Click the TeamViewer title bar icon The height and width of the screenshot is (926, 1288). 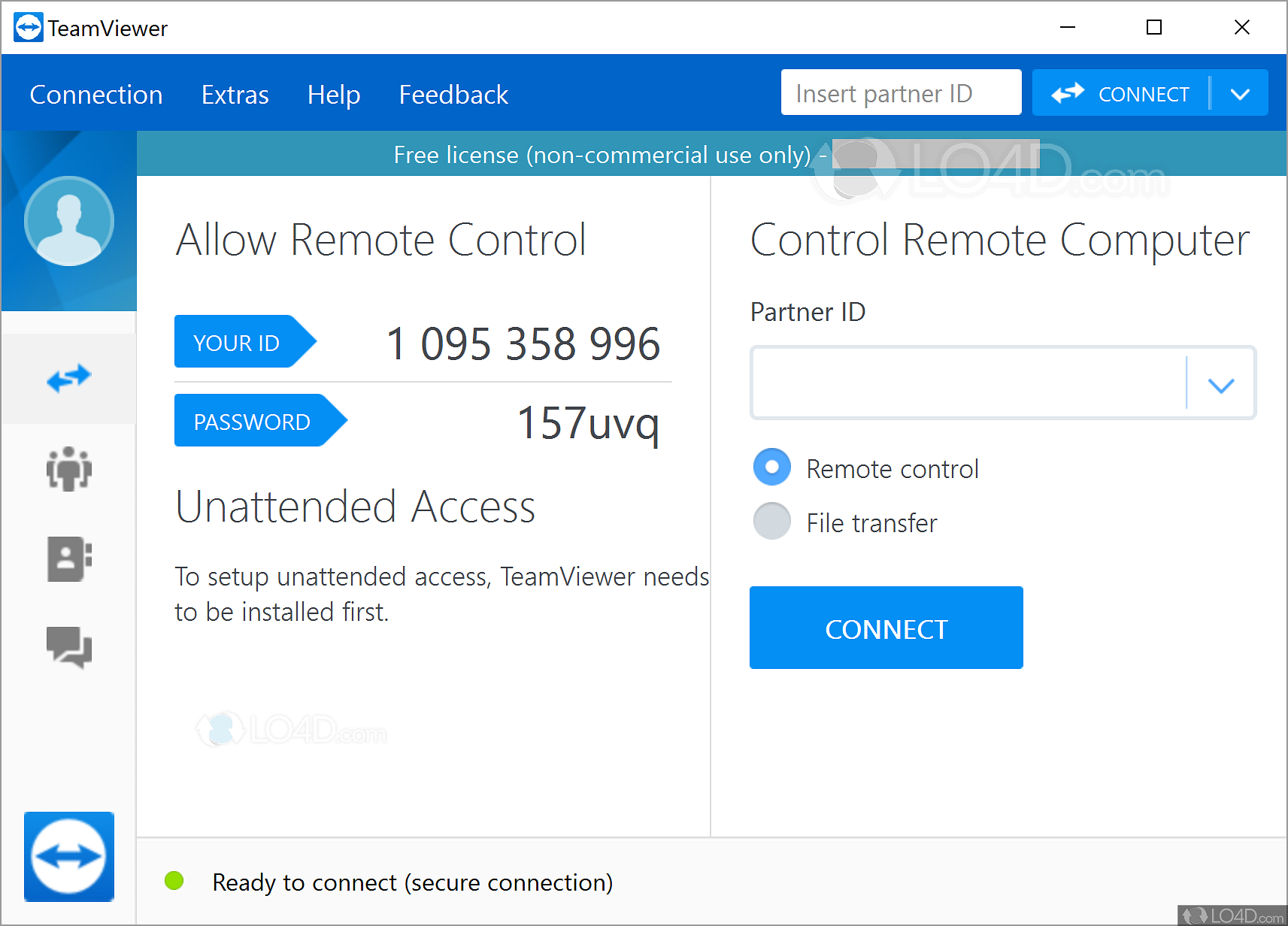(28, 28)
